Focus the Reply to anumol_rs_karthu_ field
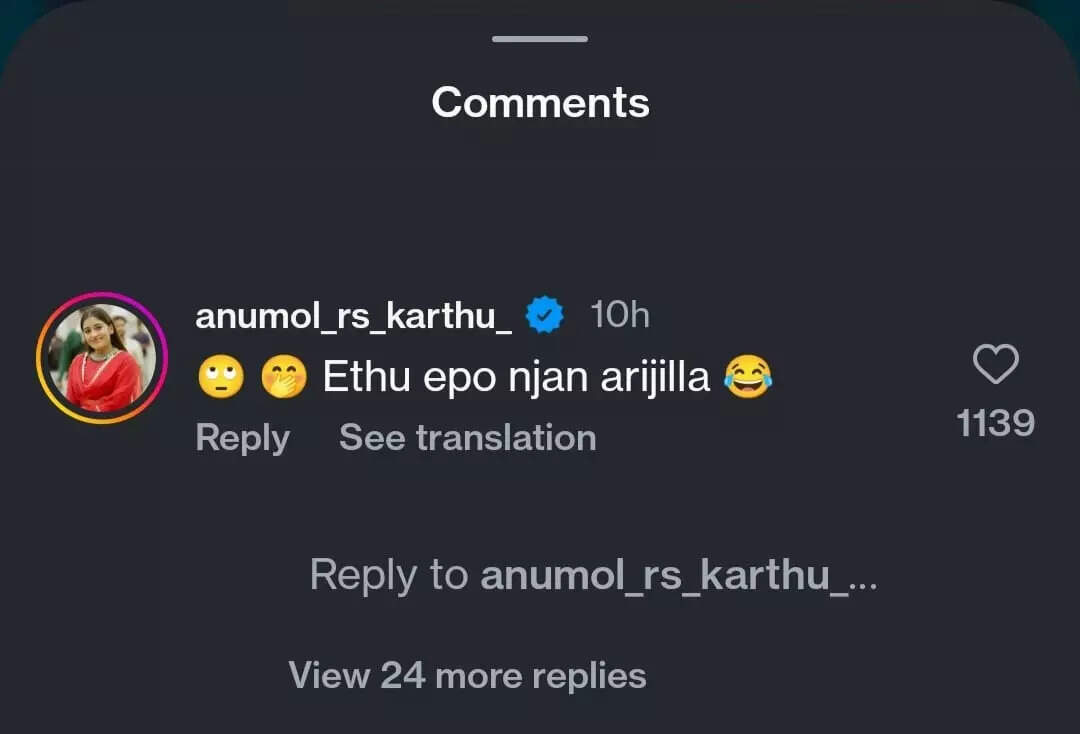 [x=594, y=576]
